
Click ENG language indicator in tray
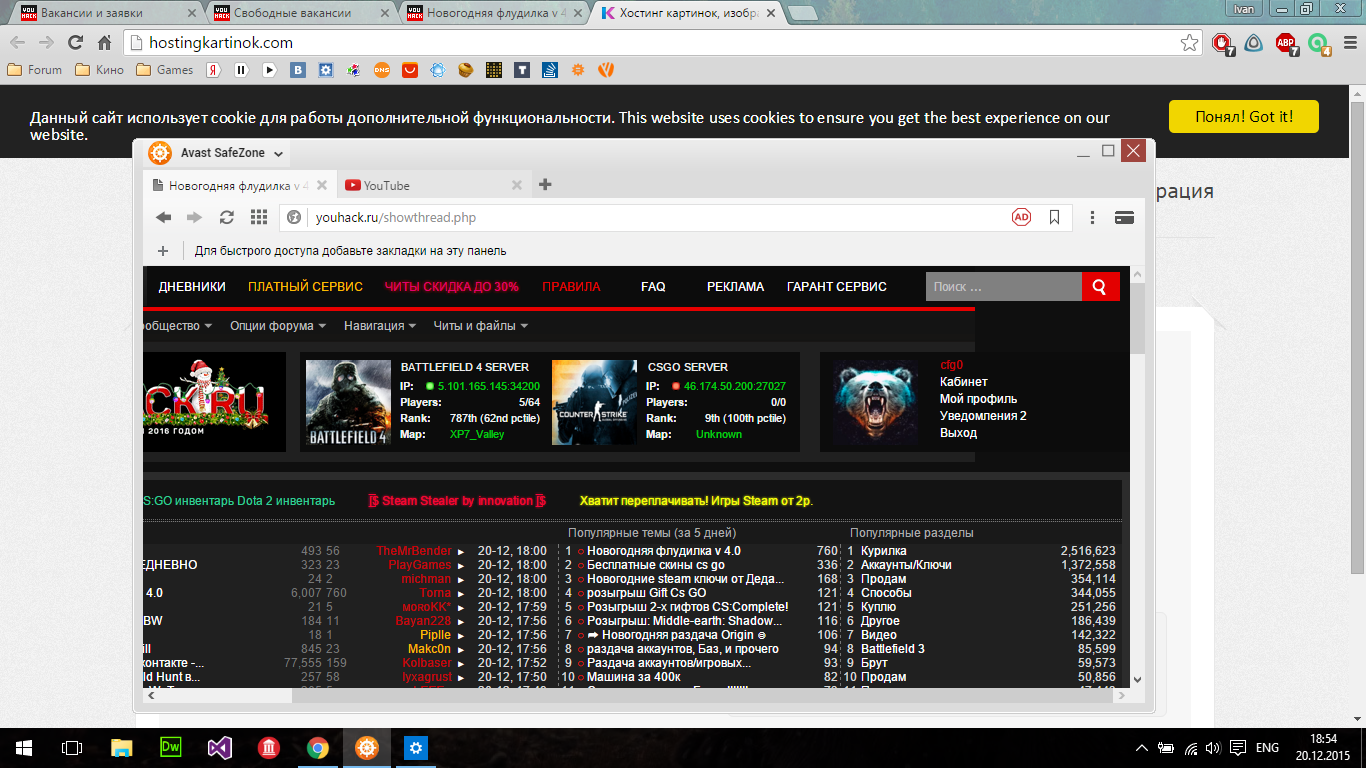click(1267, 747)
